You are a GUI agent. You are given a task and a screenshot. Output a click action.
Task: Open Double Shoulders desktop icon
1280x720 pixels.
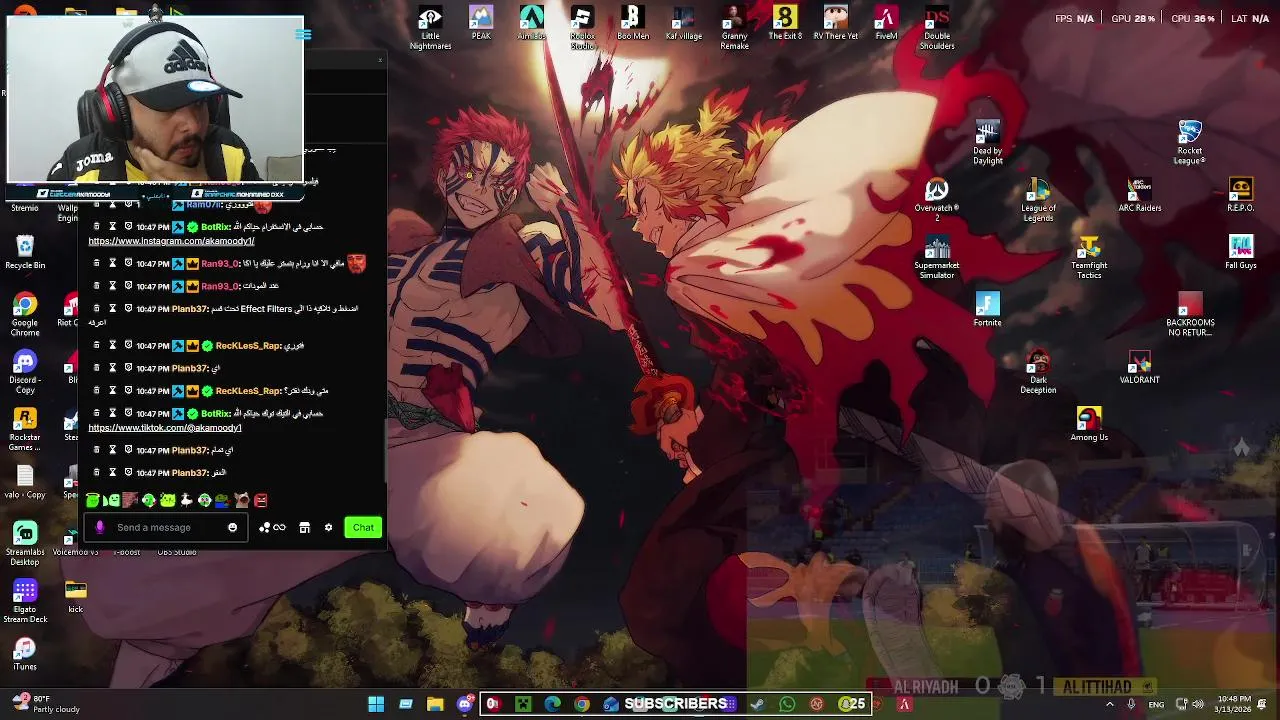click(937, 28)
